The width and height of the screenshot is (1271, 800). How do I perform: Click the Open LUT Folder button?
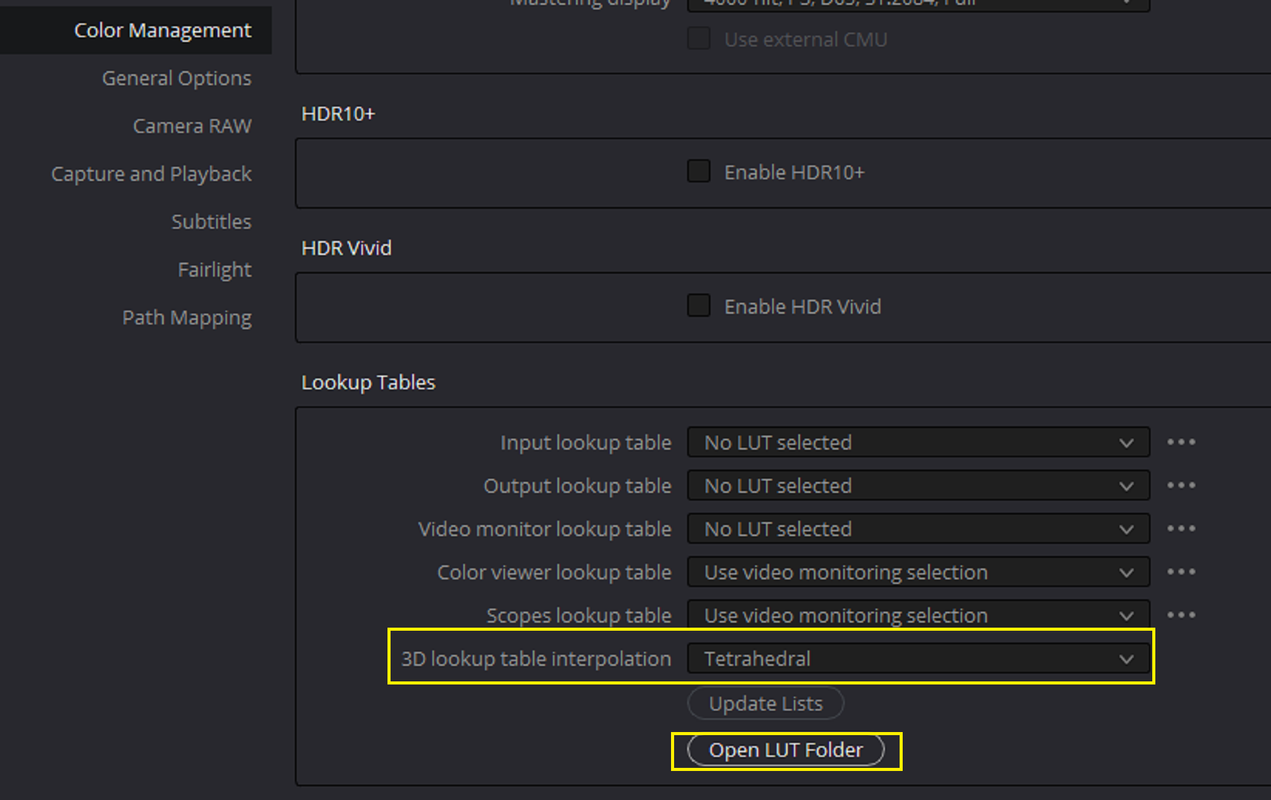[x=786, y=750]
